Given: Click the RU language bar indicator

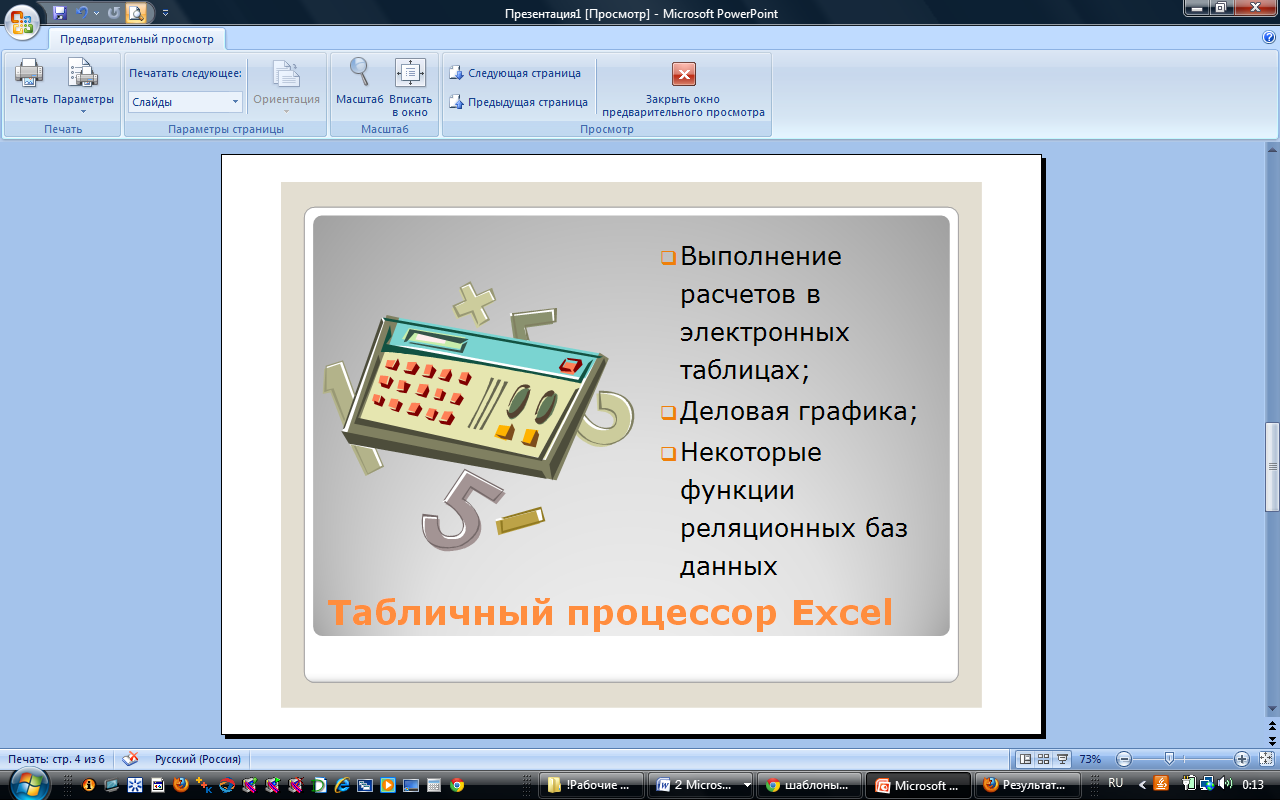Looking at the screenshot, I should pos(1116,783).
